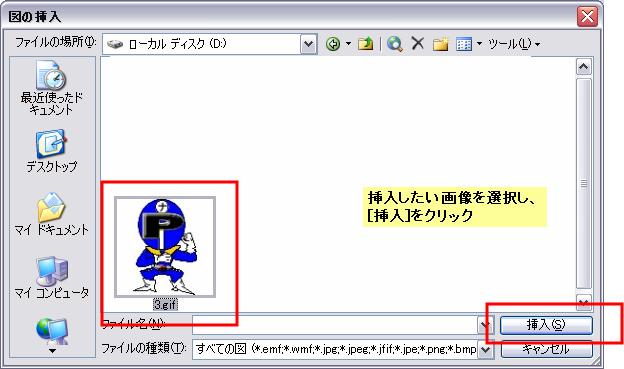Image resolution: width=624 pixels, height=369 pixels.
Task: Go to デスクトップ in places bar
Action: click(x=52, y=151)
